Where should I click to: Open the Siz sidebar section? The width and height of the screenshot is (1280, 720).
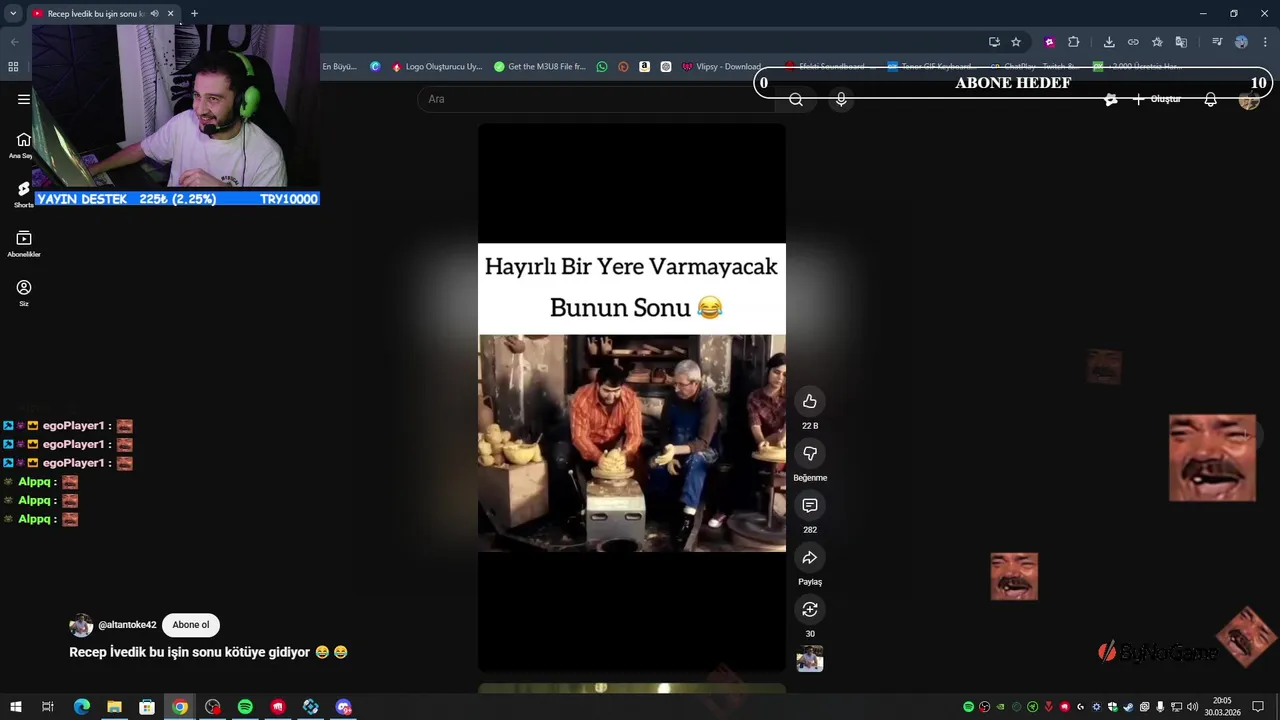click(23, 292)
